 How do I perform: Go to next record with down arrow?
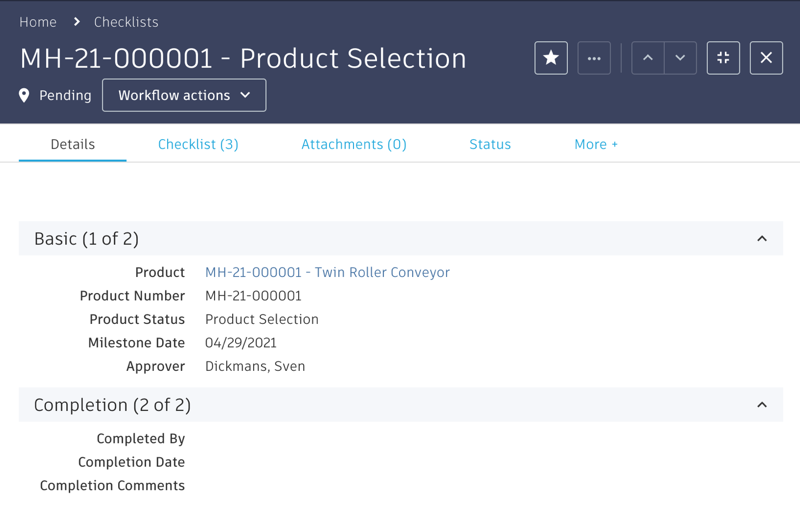pos(680,58)
